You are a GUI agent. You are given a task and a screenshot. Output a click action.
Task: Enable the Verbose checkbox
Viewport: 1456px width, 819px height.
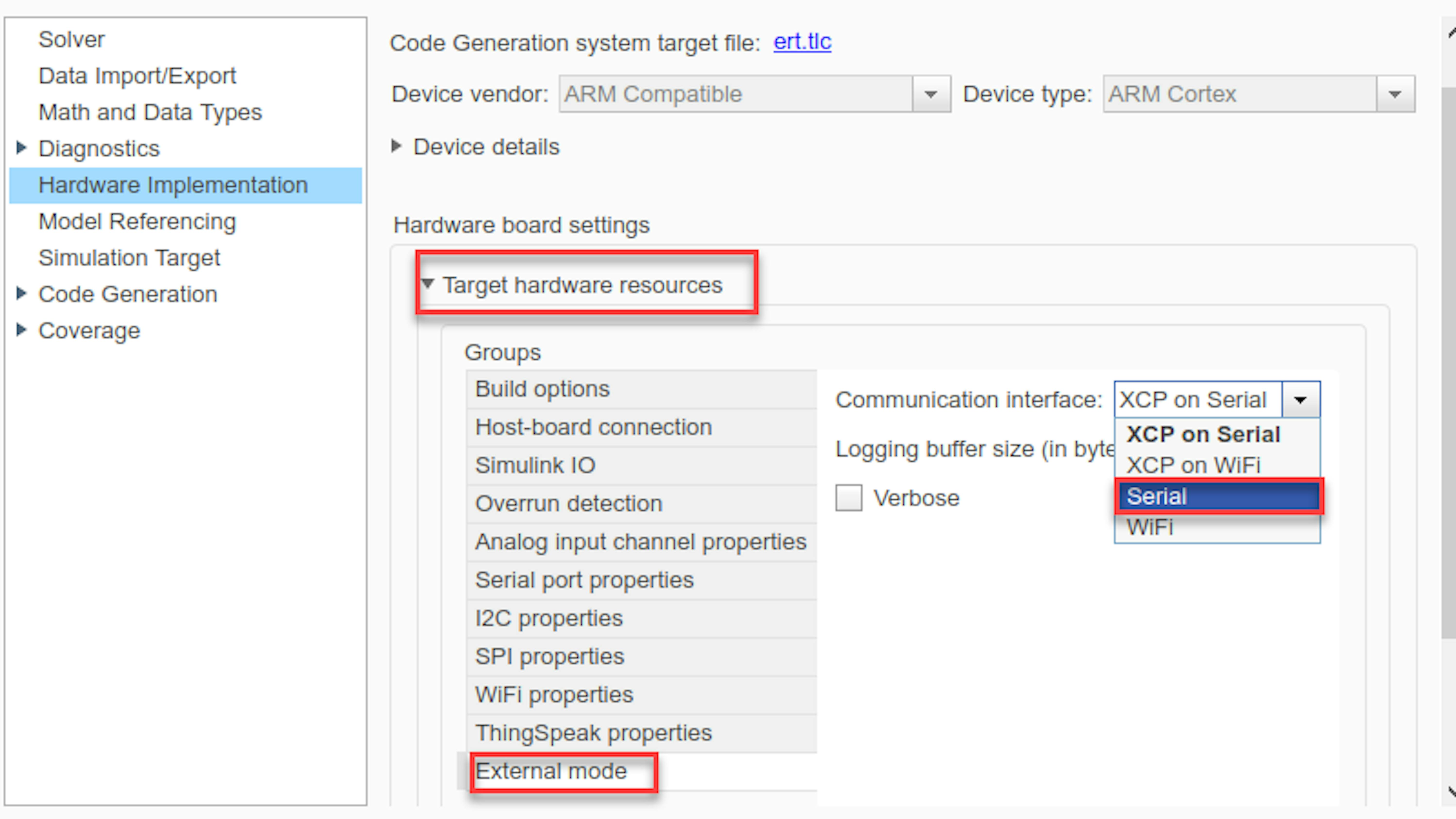[848, 498]
